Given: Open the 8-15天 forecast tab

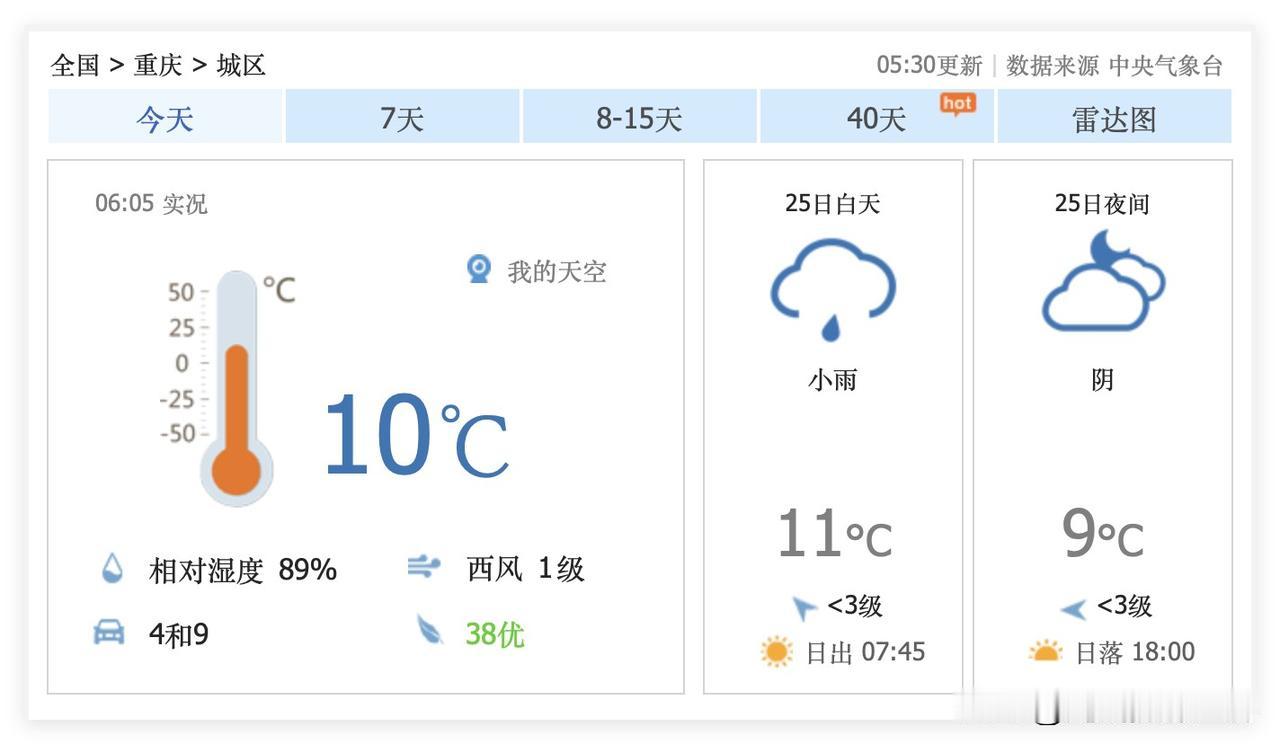Looking at the screenshot, I should (x=639, y=118).
